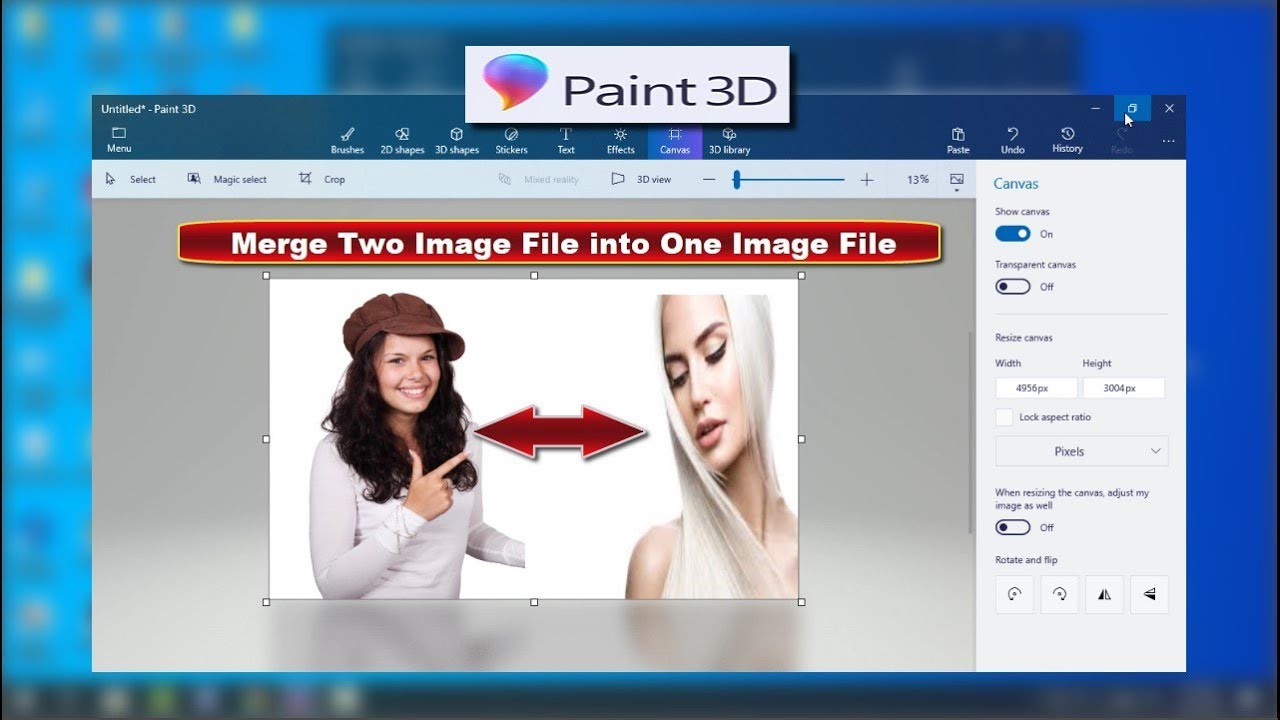The width and height of the screenshot is (1280, 720).
Task: Rotate canvas right icon
Action: [1060, 594]
